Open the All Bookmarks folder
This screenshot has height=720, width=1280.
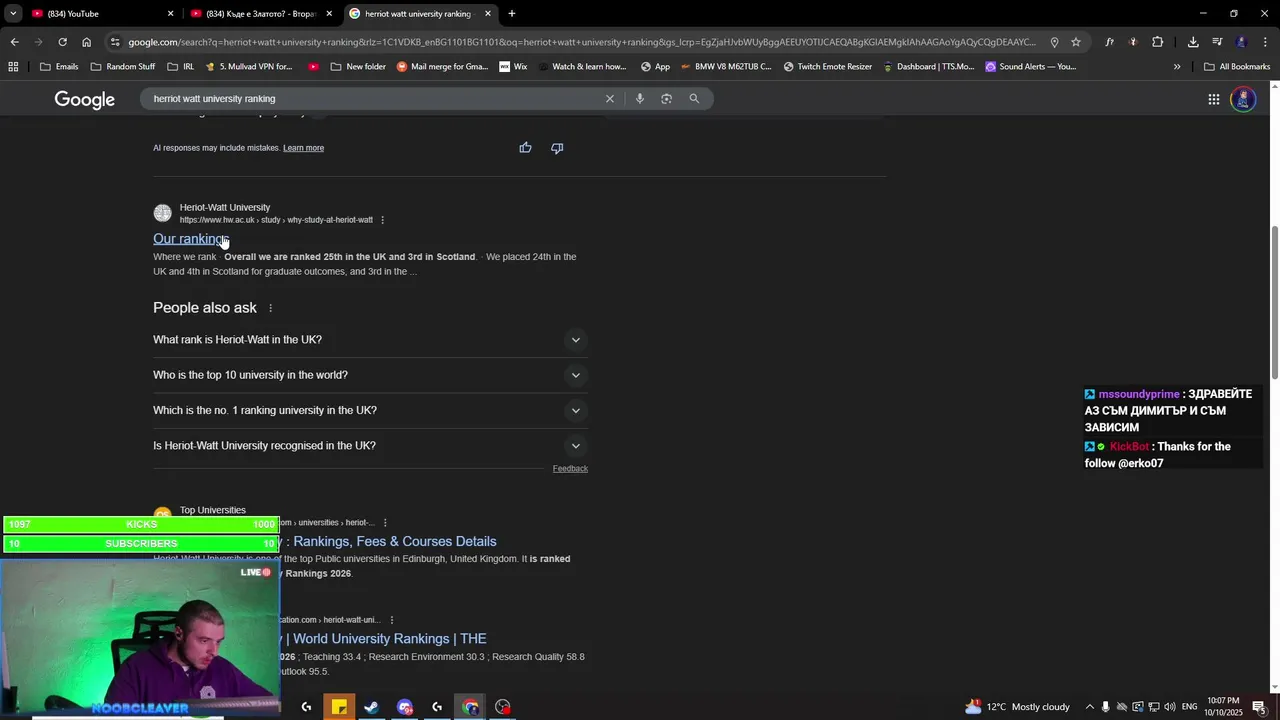pyautogui.click(x=1237, y=67)
